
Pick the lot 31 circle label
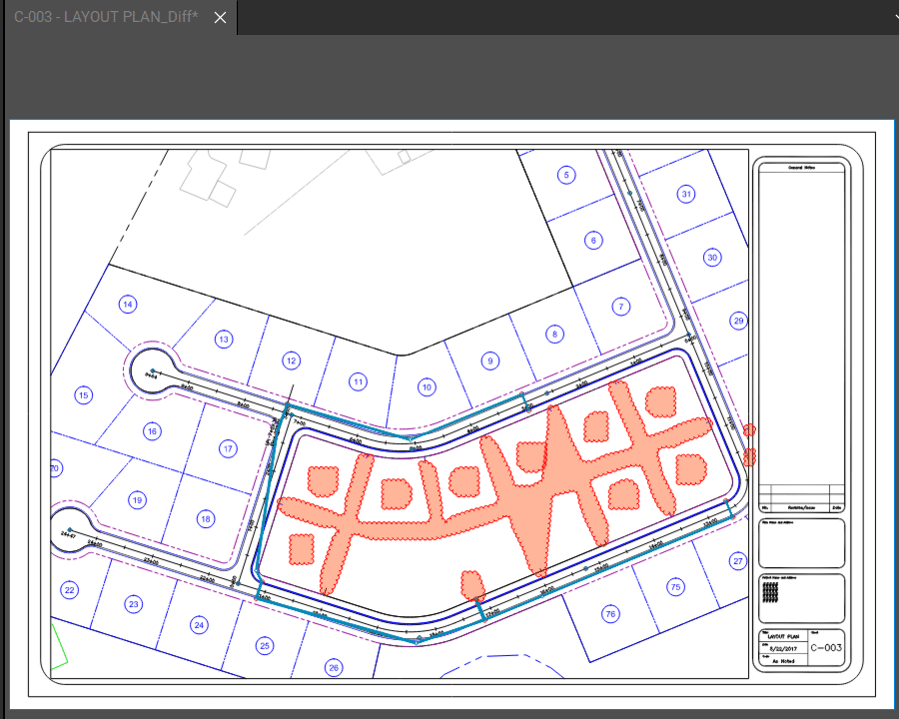coord(686,194)
